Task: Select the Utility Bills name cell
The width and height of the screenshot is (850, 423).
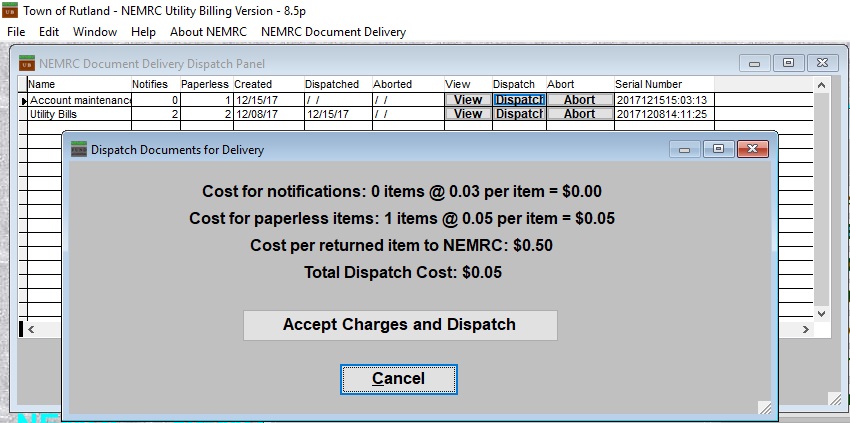Action: point(78,114)
